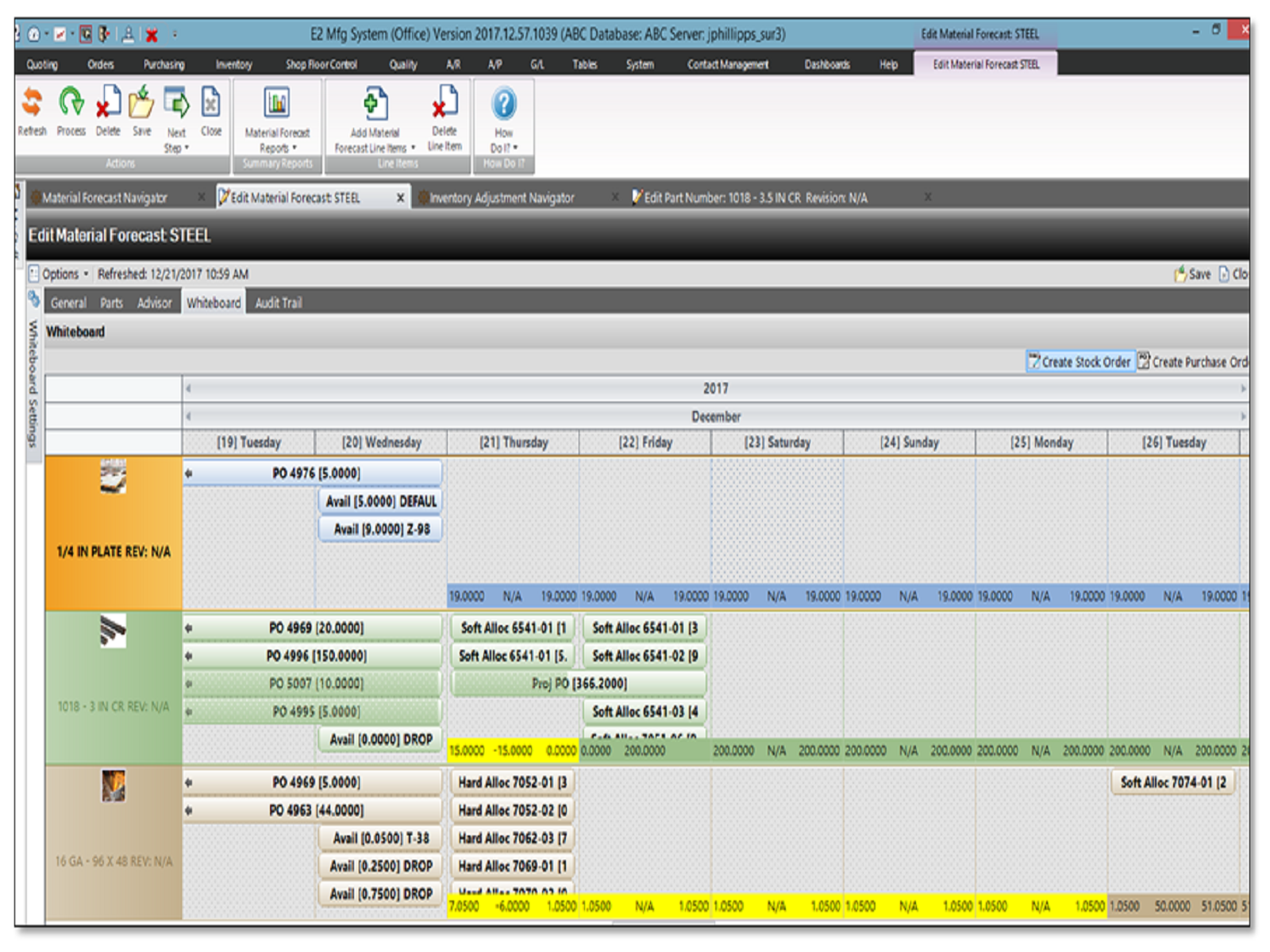
Task: Click the left arrow of the 2017 year bar
Action: click(188, 389)
